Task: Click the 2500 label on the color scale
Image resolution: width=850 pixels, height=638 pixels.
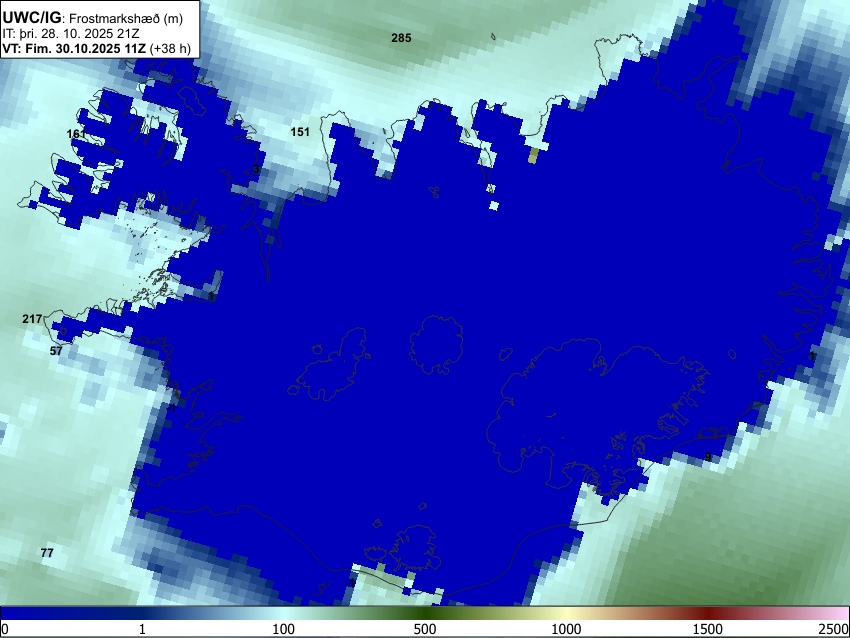Action: (834, 629)
